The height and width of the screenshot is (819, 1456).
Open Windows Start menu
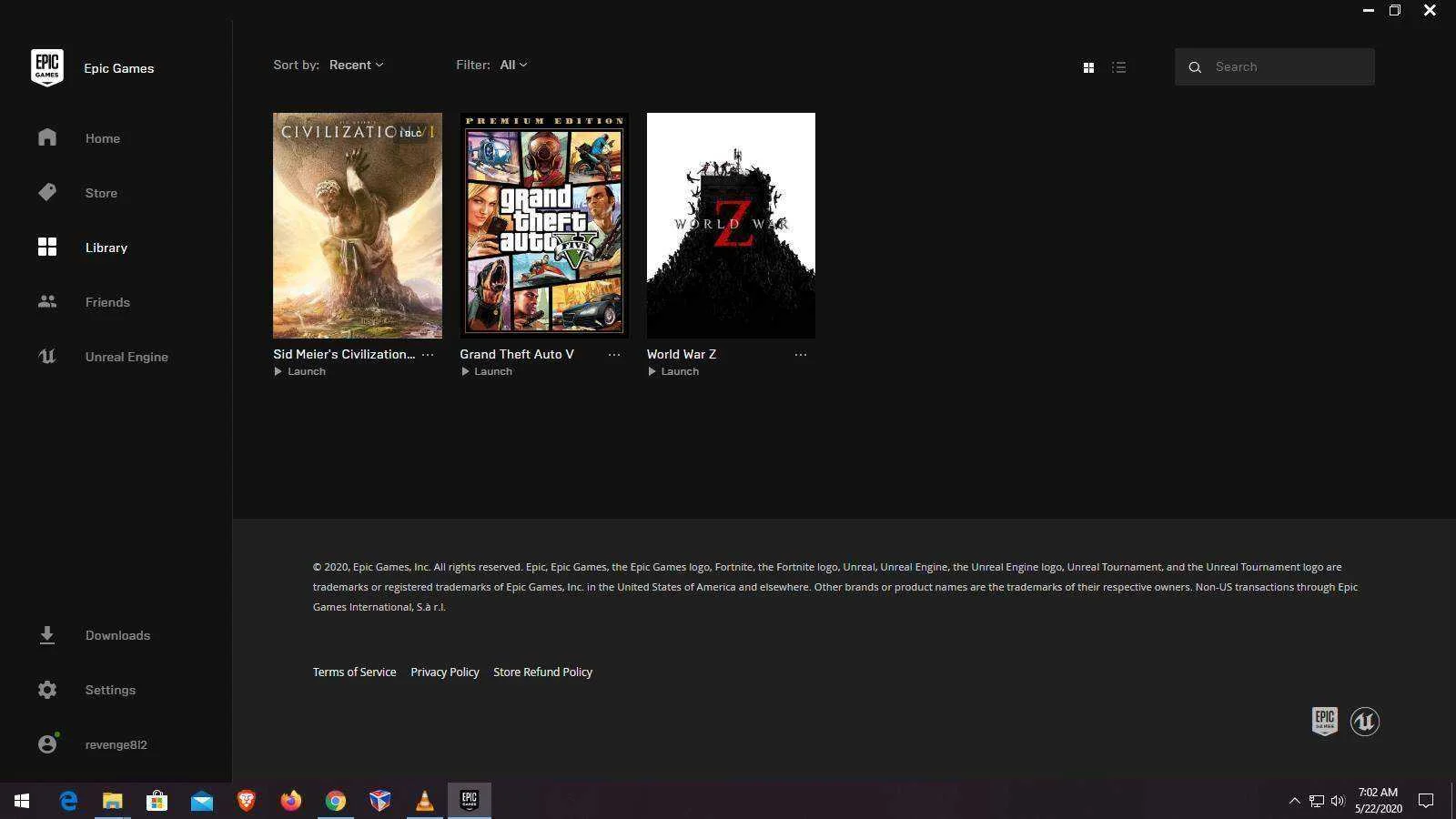point(22,801)
